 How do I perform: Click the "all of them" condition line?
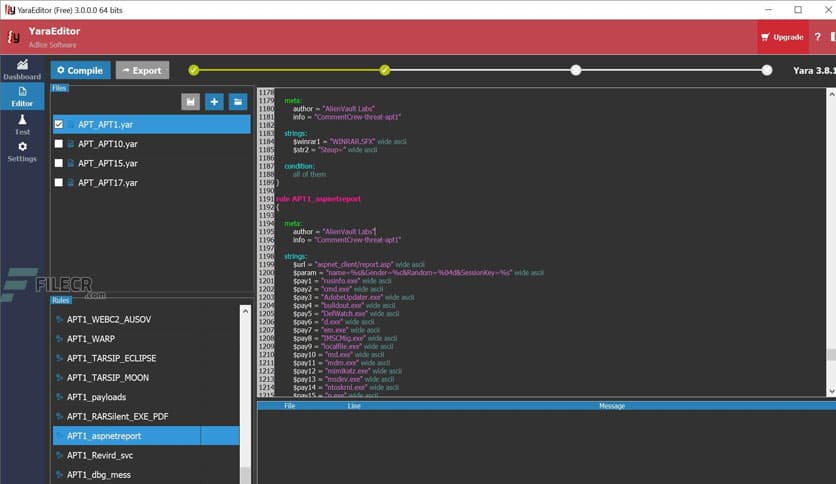pyautogui.click(x=309, y=174)
